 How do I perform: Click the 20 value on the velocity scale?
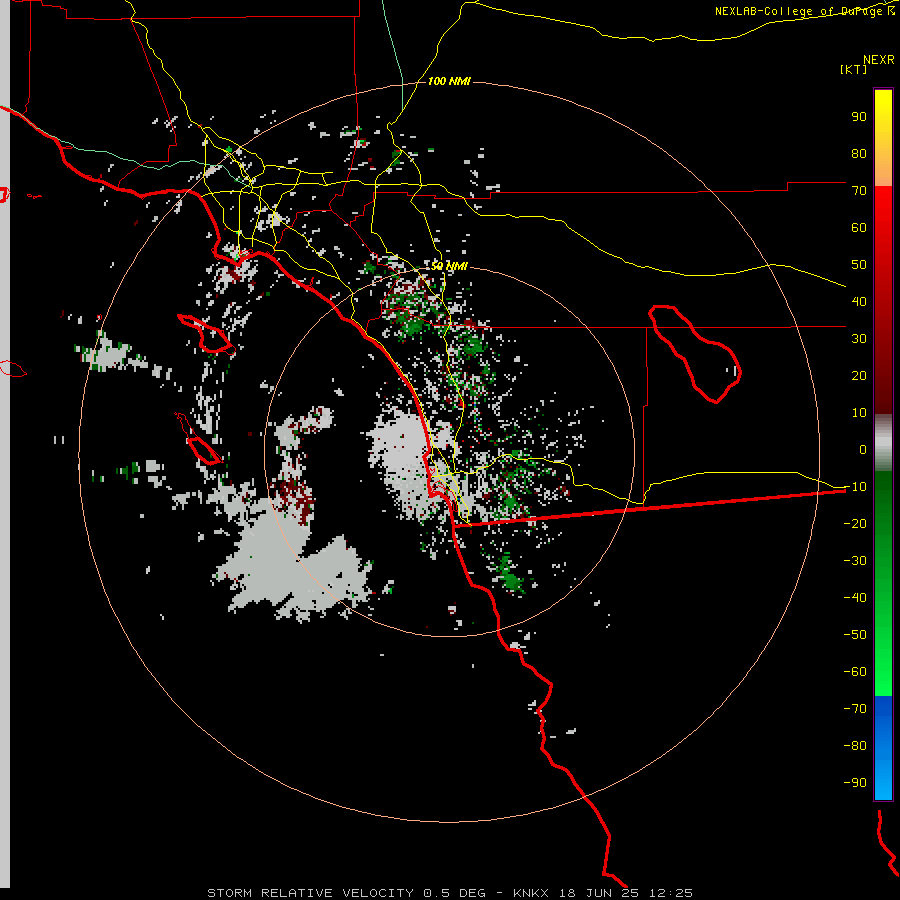point(859,376)
